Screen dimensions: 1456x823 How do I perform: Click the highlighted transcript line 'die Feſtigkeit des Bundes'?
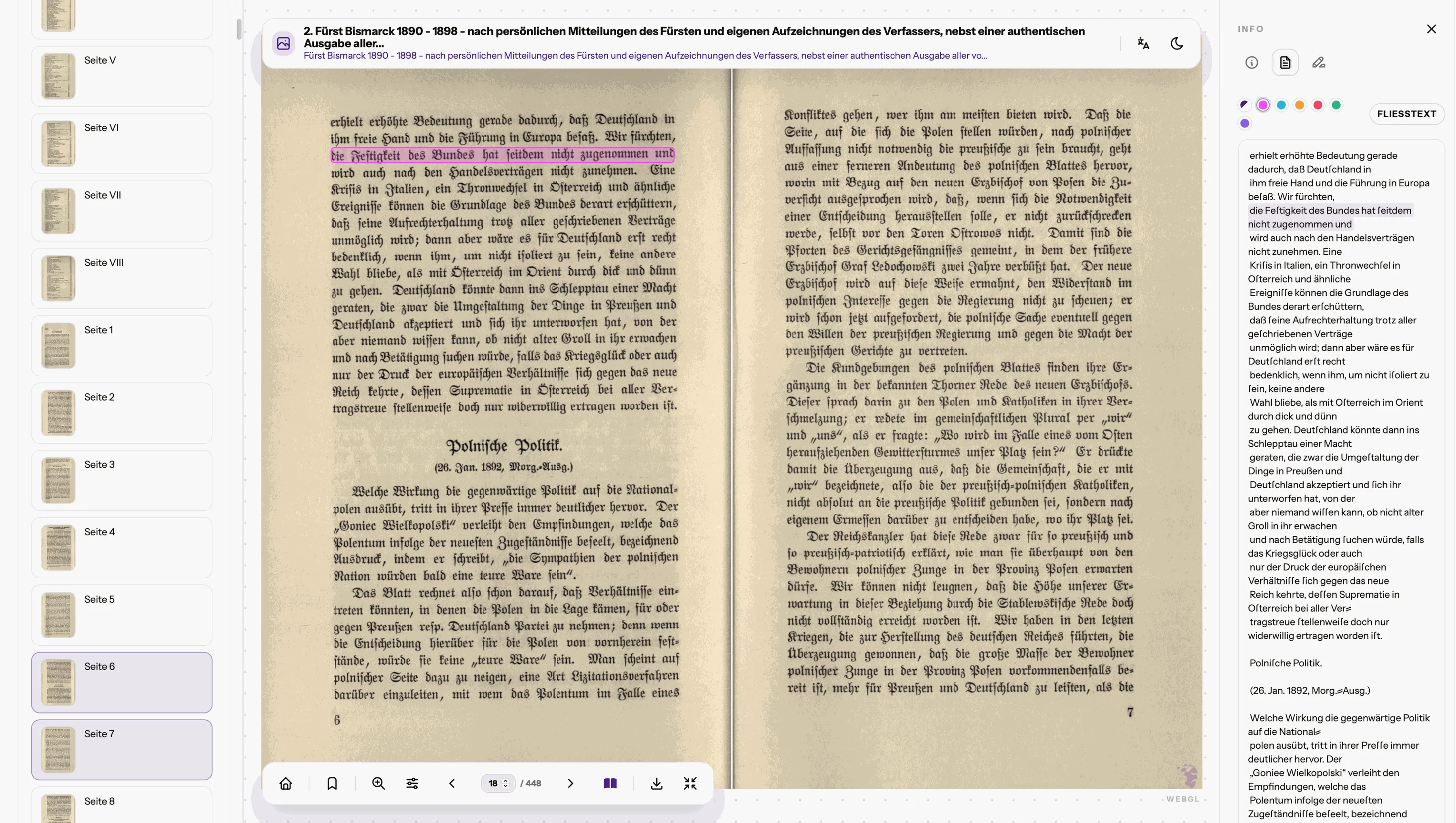click(x=1329, y=217)
